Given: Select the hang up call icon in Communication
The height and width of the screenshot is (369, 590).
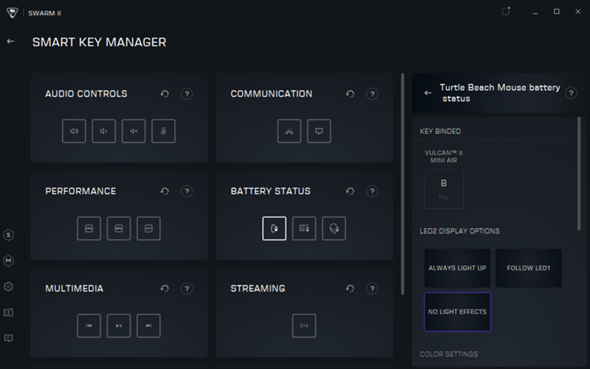Looking at the screenshot, I should 289,131.
